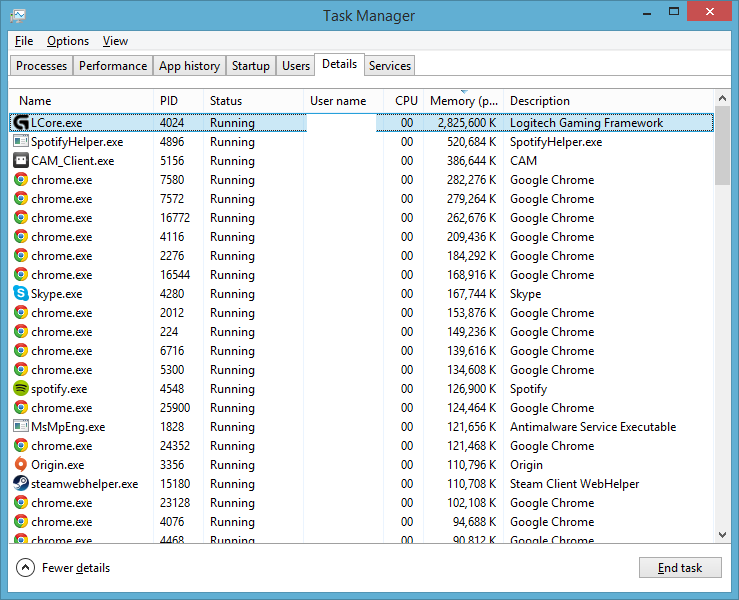Select the Details tab

pyautogui.click(x=339, y=64)
